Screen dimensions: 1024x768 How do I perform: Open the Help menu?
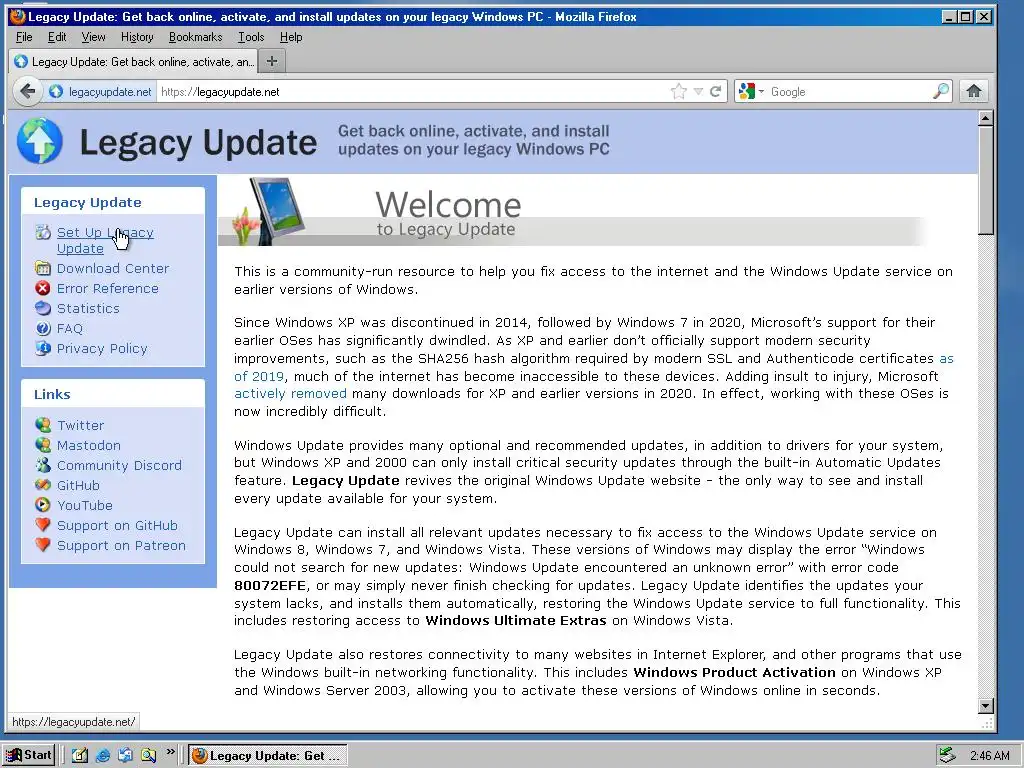[291, 37]
